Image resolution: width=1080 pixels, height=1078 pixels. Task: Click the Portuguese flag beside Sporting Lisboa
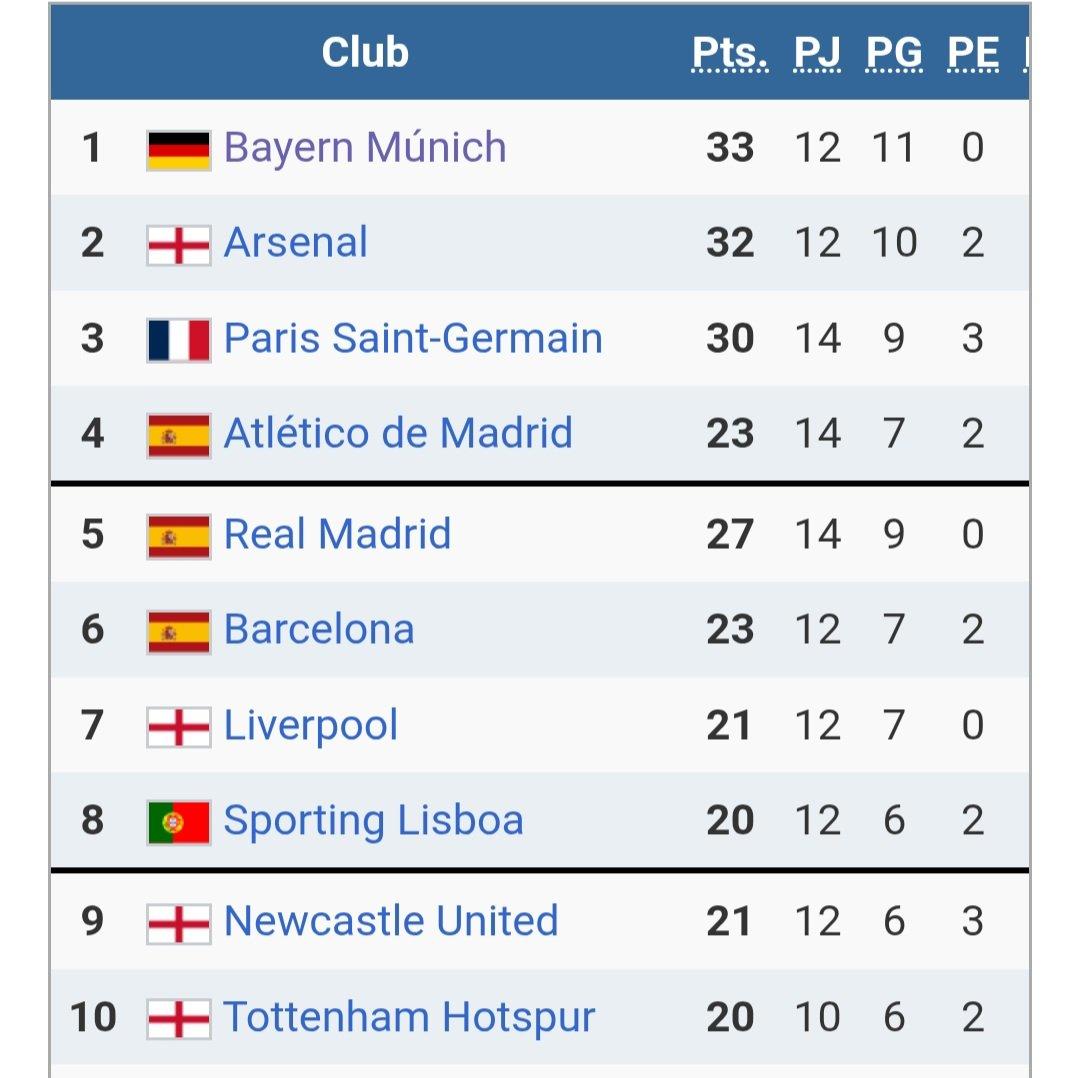[x=178, y=822]
